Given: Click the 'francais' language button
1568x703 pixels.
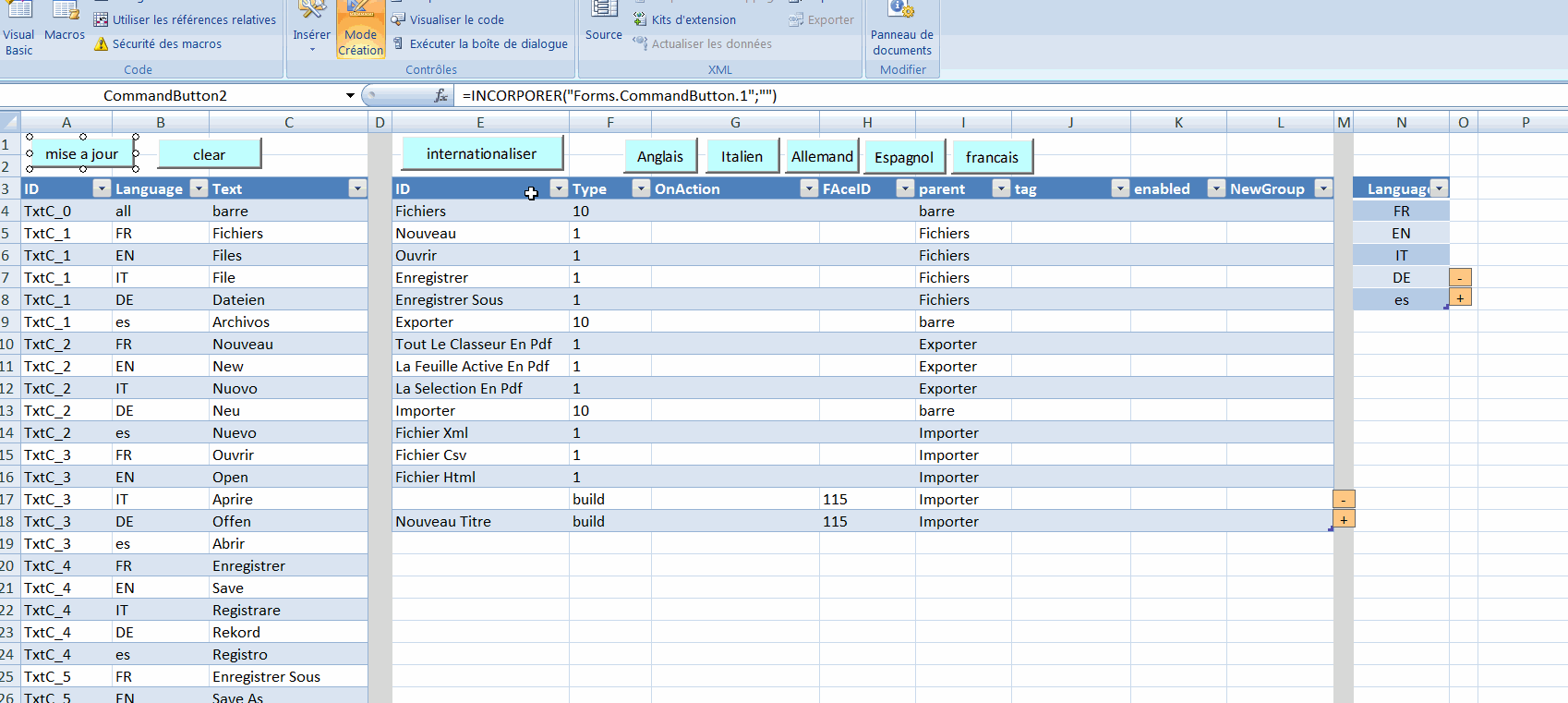Looking at the screenshot, I should pyautogui.click(x=992, y=157).
